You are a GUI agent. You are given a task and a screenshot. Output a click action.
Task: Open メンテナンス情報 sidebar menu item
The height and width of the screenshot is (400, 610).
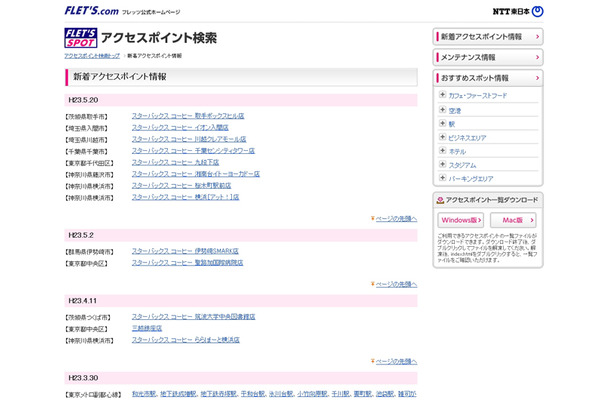[488, 57]
